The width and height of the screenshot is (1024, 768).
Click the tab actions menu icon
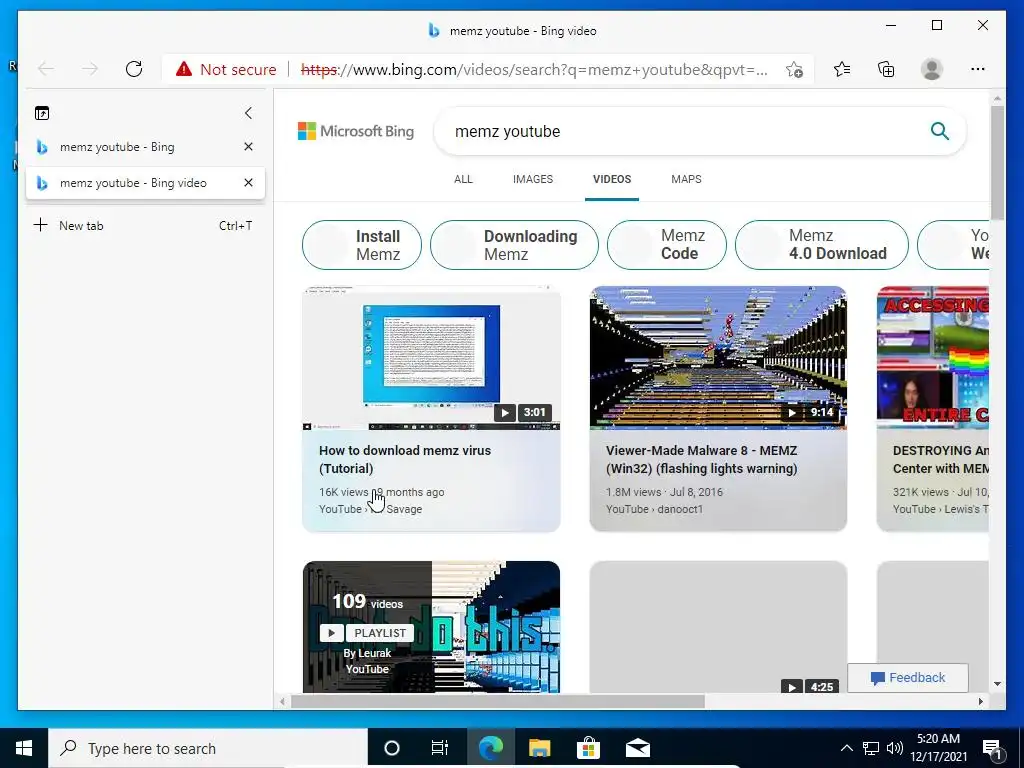(42, 114)
